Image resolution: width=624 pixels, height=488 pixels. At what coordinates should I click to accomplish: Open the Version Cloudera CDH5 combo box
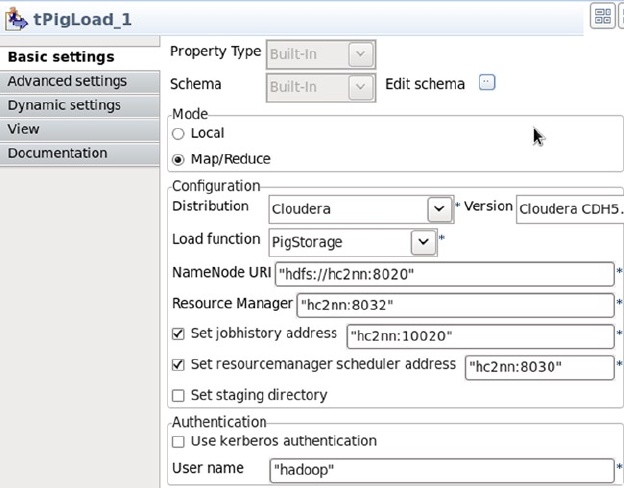568,209
